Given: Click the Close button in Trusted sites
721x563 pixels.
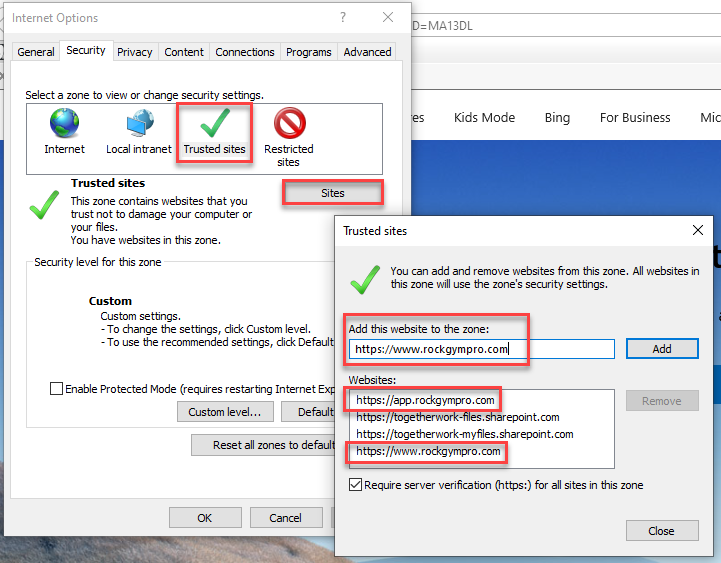Looking at the screenshot, I should 662,530.
